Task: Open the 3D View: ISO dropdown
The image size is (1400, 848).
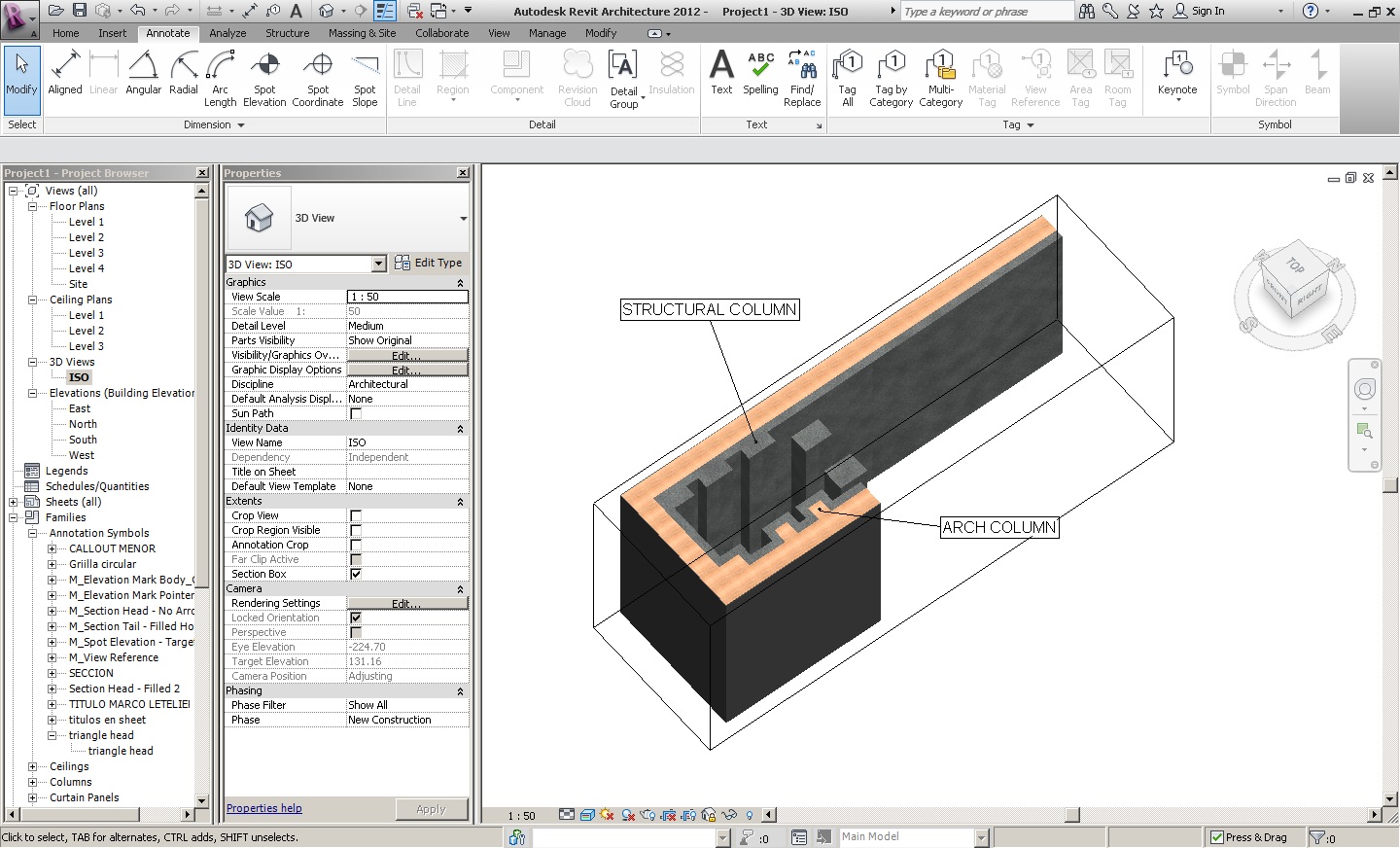Action: [378, 265]
